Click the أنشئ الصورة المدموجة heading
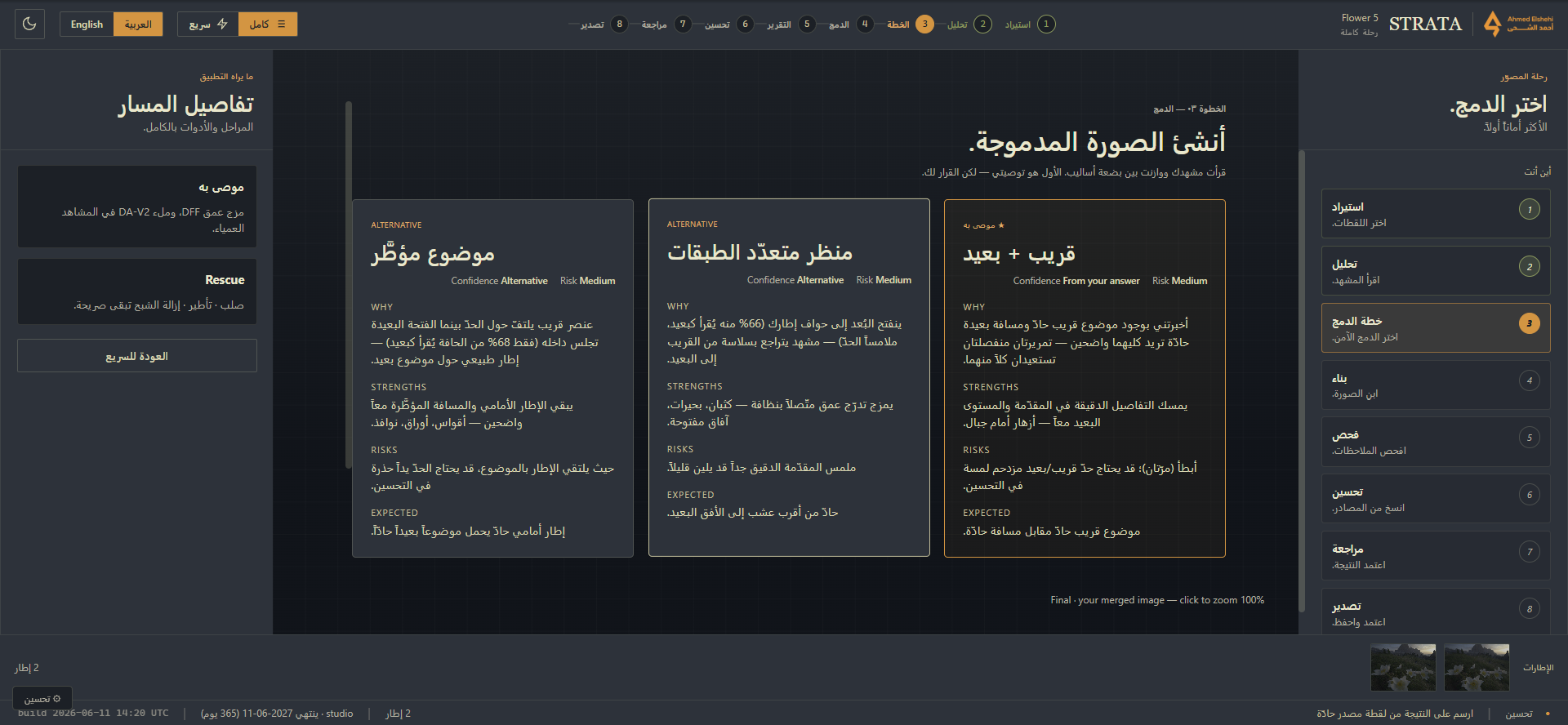Viewport: 1568px width, 725px height. coord(1097,142)
